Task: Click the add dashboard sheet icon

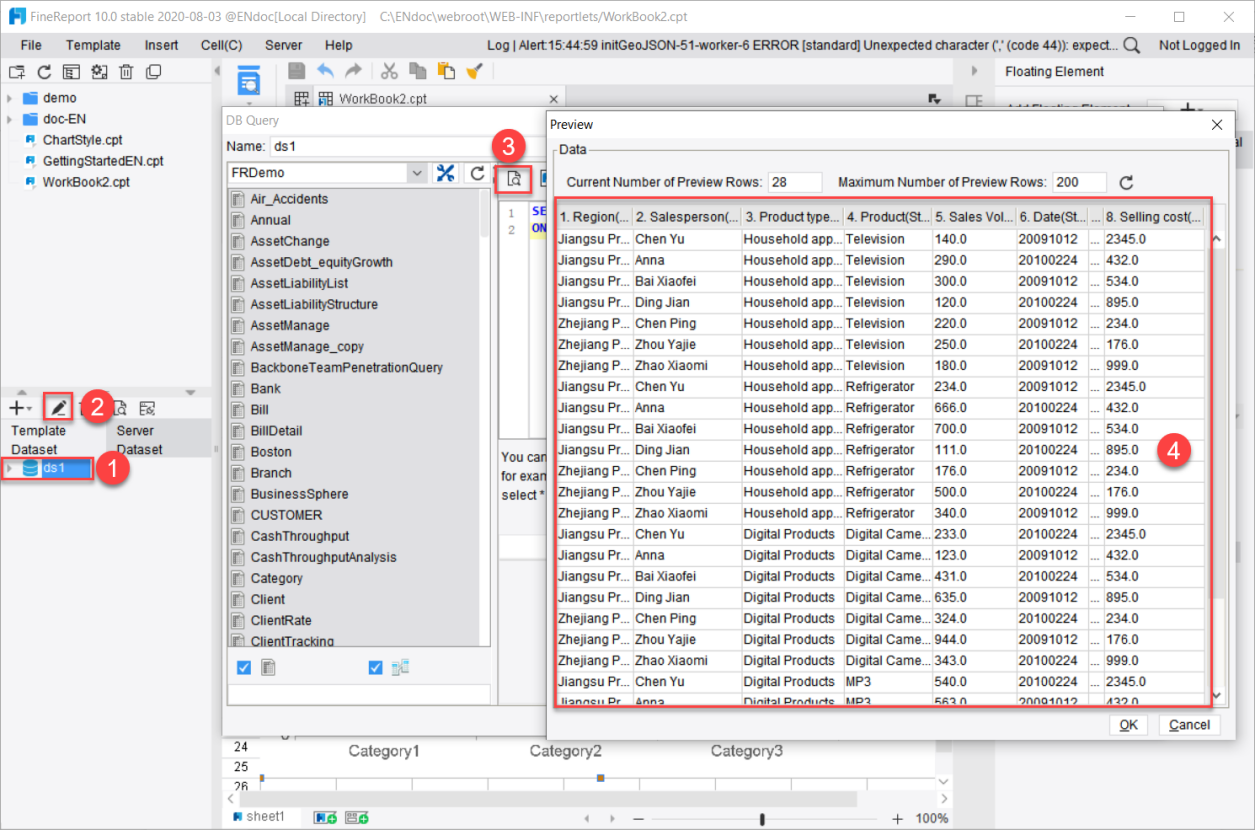Action: click(357, 817)
